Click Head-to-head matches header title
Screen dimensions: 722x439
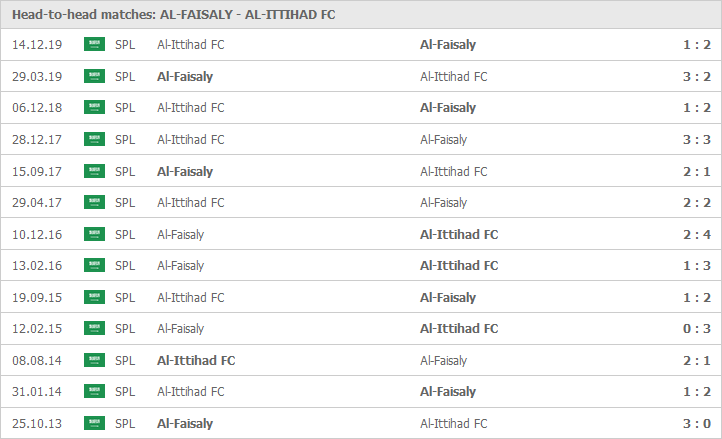174,15
